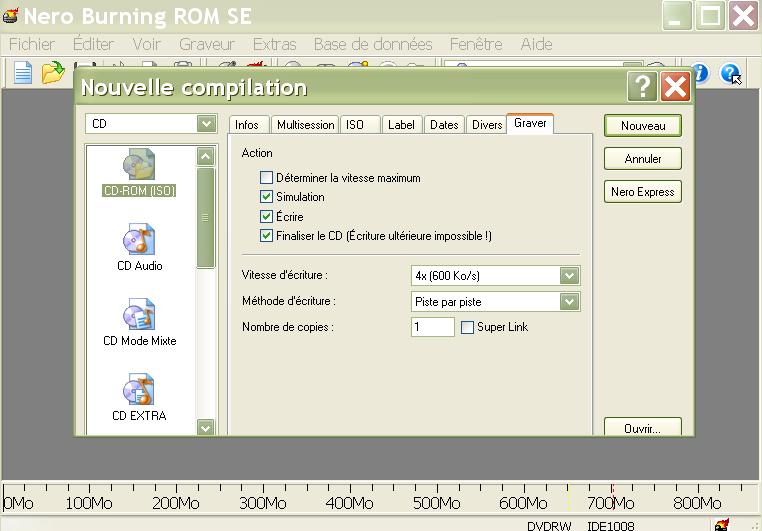Open the Éditer menu
762x531 pixels.
[93, 44]
